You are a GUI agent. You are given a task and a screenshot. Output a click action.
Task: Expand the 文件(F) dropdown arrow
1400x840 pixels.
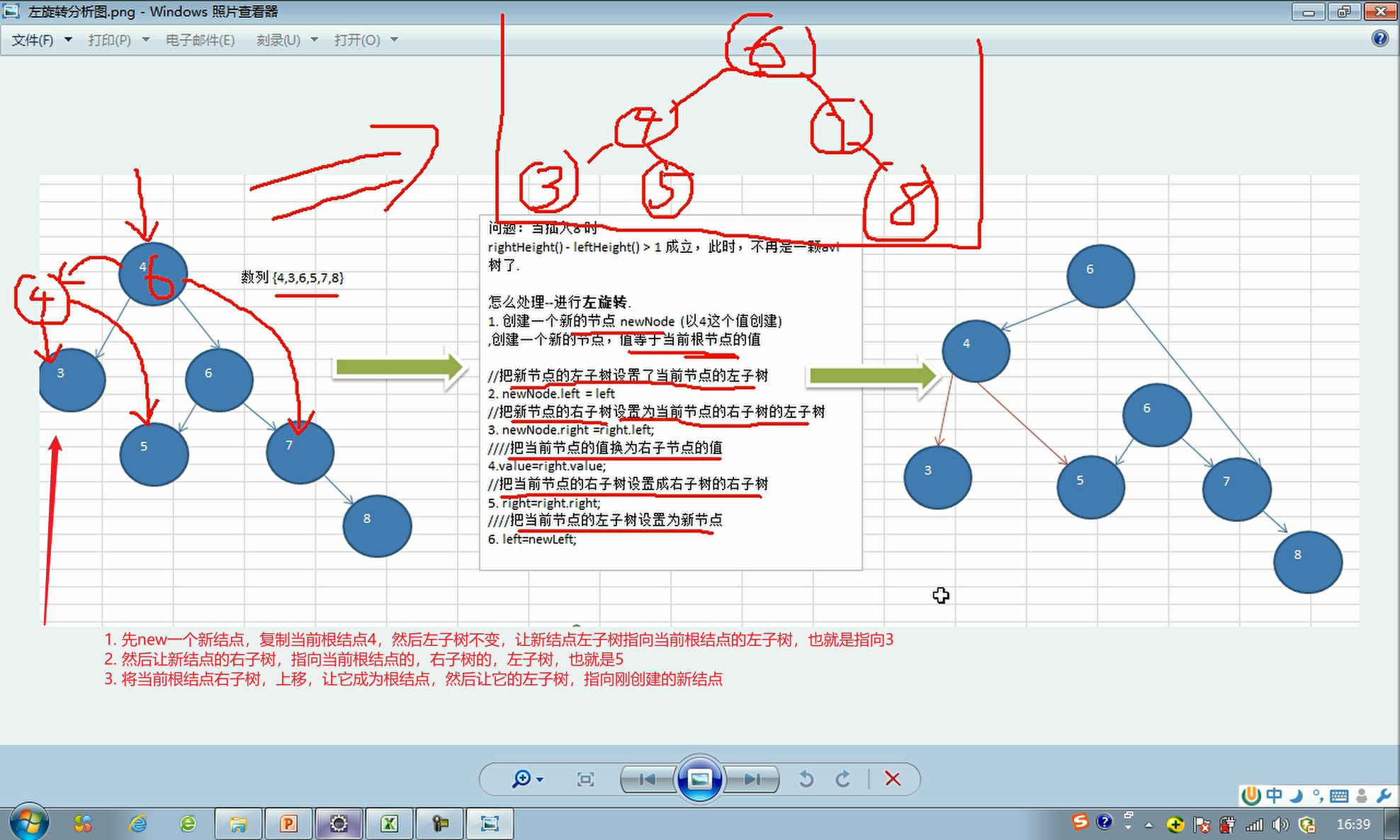tap(68, 40)
